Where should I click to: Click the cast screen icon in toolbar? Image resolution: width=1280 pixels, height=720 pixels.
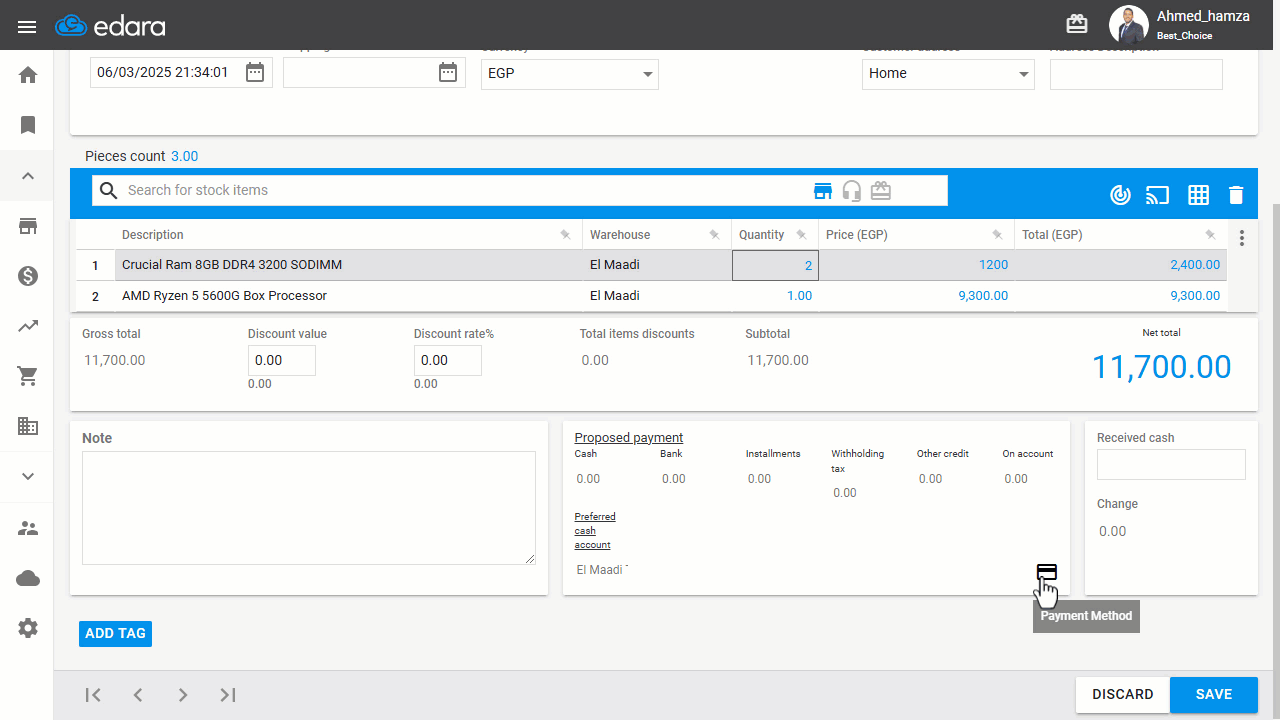[x=1157, y=195]
